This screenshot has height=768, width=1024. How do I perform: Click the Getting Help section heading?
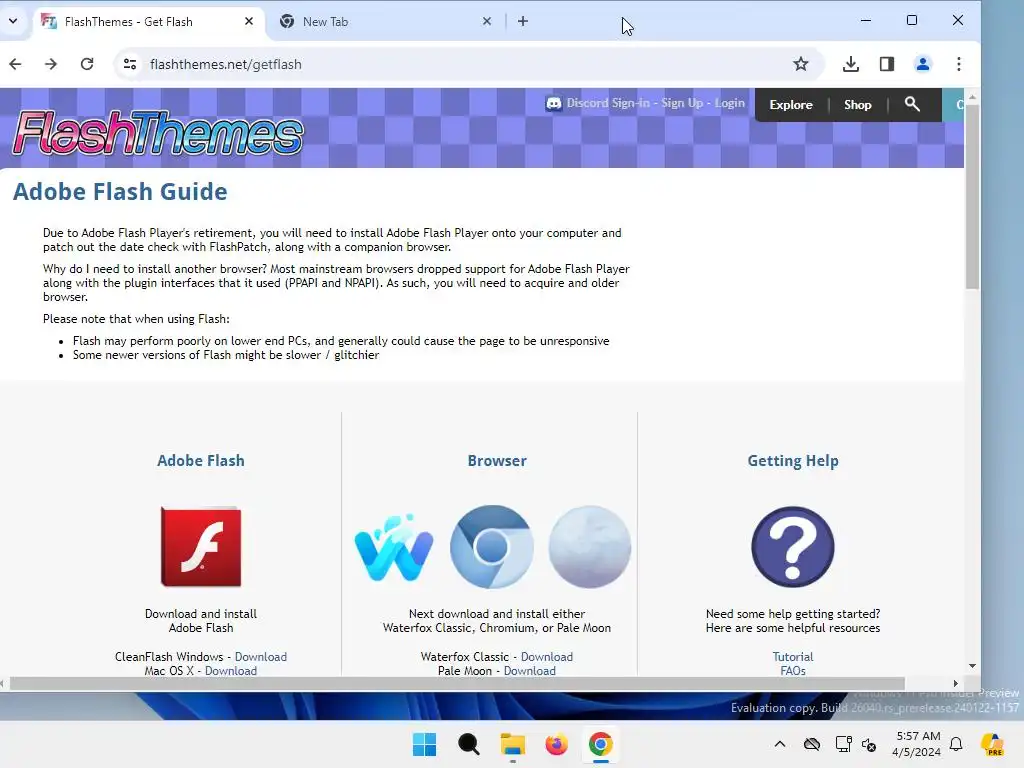(x=793, y=461)
